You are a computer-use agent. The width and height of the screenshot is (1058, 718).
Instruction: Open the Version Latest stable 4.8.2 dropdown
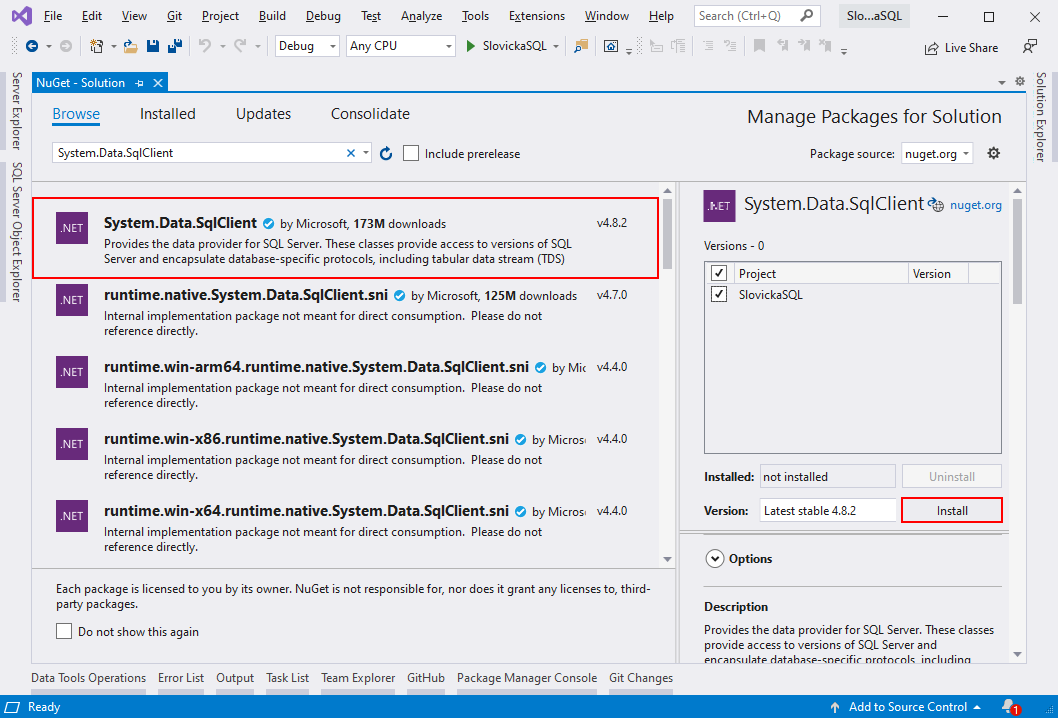(x=828, y=511)
